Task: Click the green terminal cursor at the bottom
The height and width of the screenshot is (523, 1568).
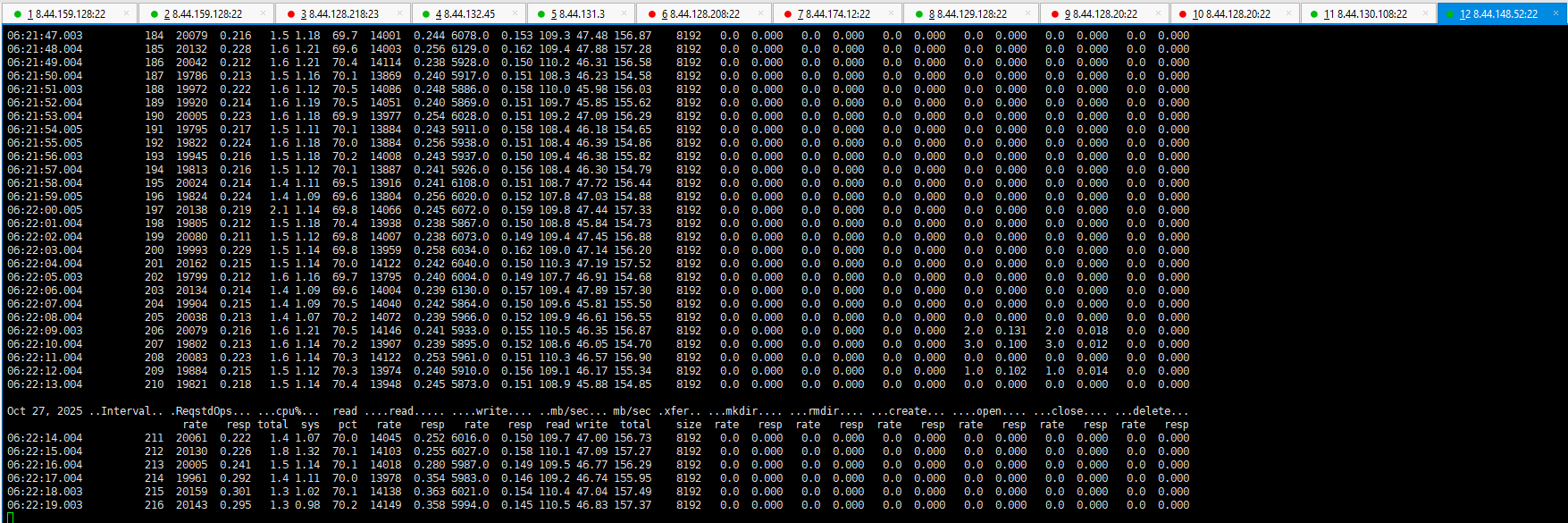Action: 10,518
